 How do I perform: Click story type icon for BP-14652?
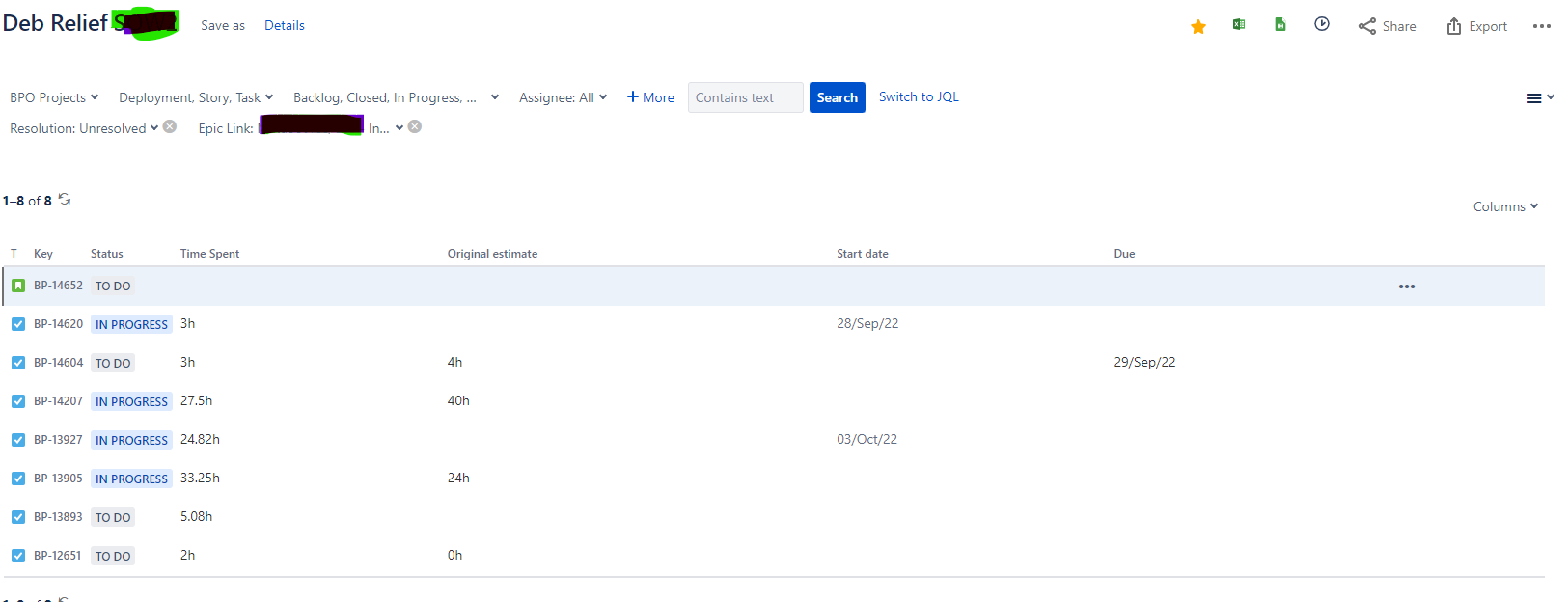tap(18, 286)
